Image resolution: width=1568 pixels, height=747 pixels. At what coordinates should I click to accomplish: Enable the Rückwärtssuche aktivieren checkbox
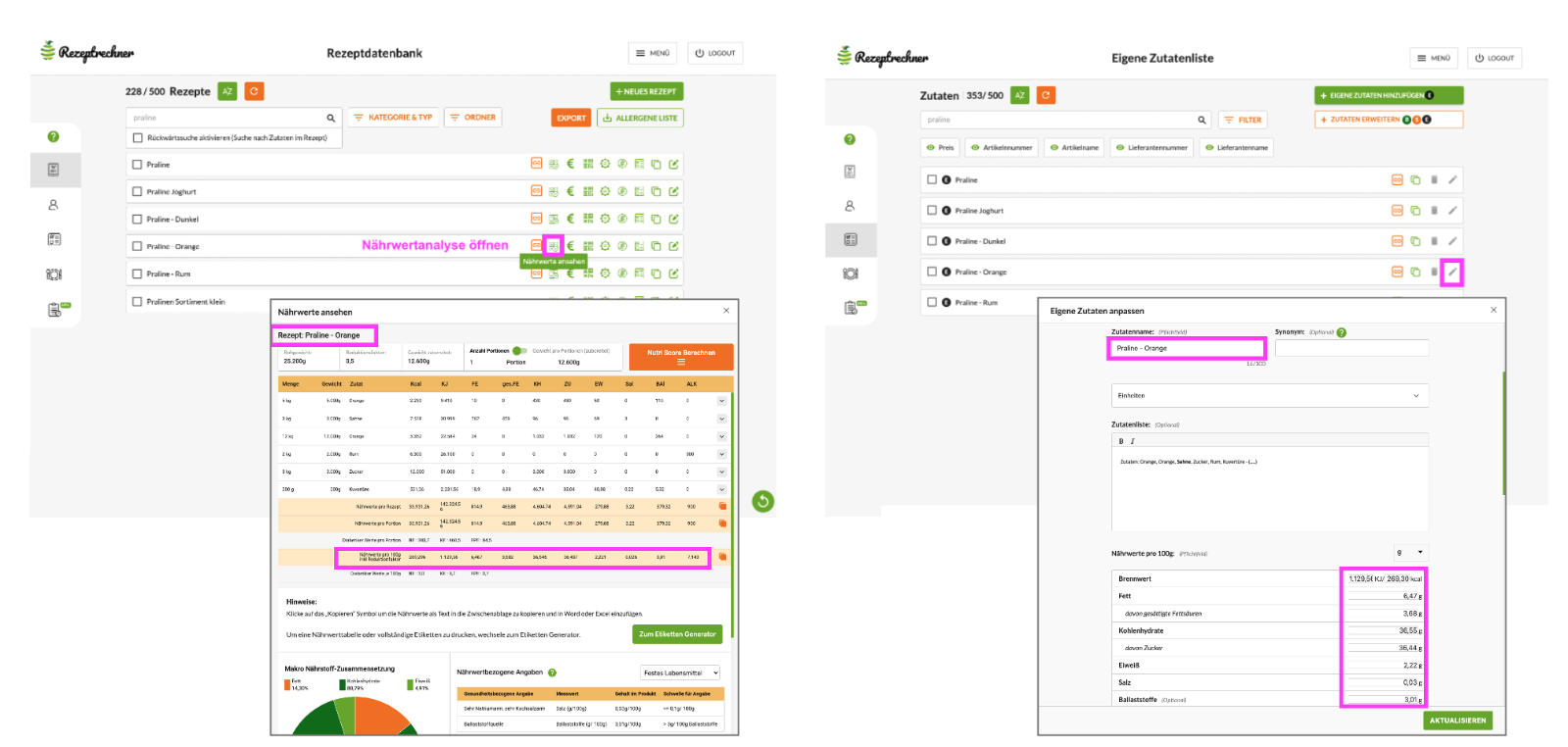(138, 138)
